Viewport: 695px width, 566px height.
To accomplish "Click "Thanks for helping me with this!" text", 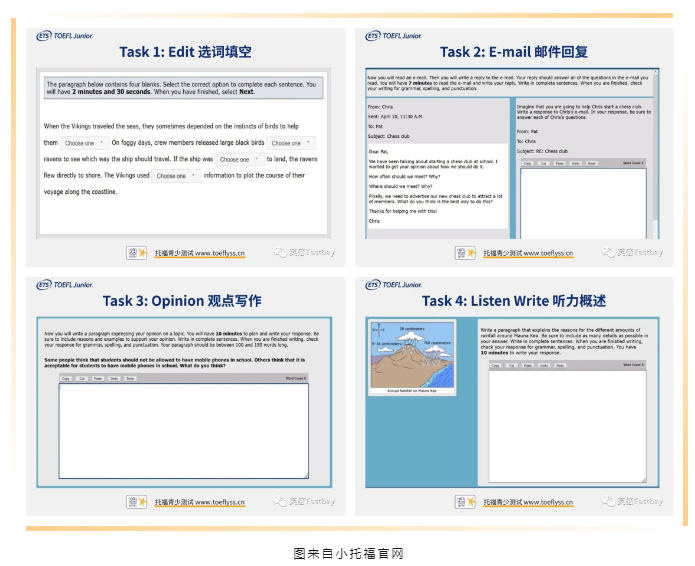I will (x=403, y=211).
